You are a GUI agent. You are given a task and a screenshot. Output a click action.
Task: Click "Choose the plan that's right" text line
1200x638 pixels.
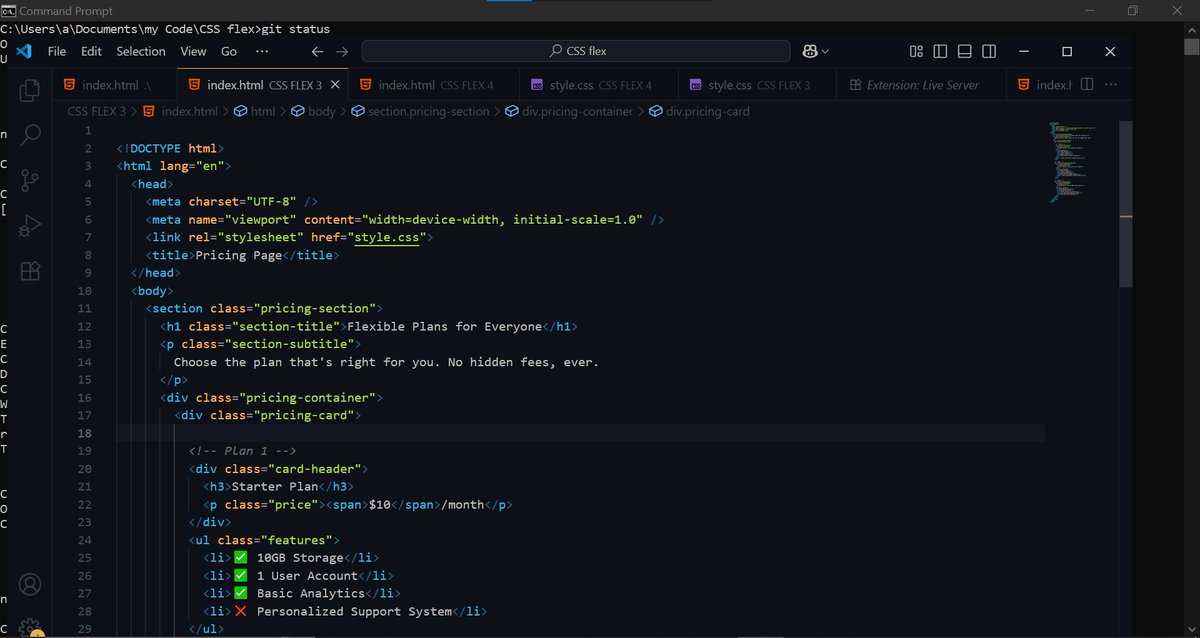386,362
